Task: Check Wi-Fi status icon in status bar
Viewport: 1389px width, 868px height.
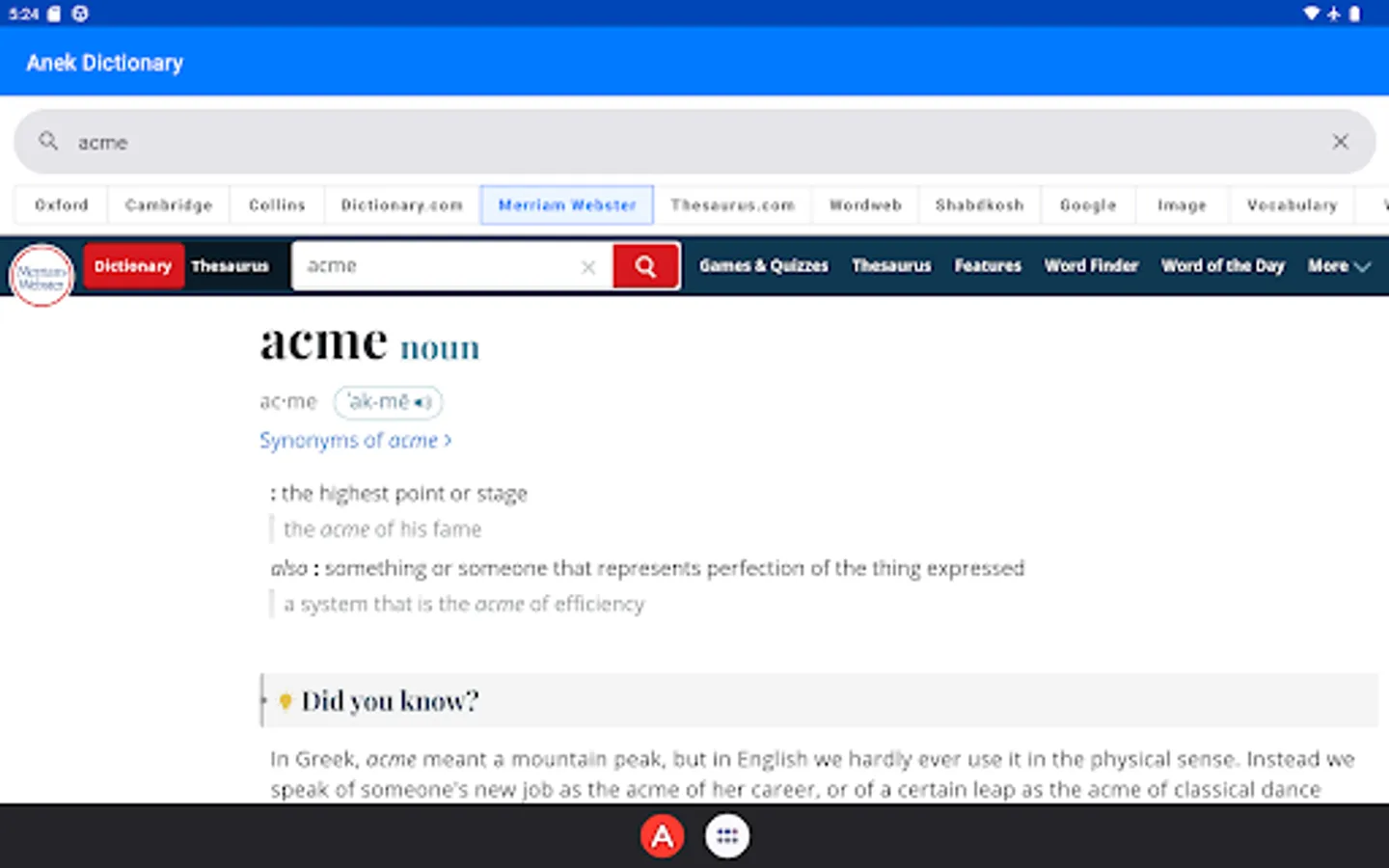Action: click(x=1312, y=14)
